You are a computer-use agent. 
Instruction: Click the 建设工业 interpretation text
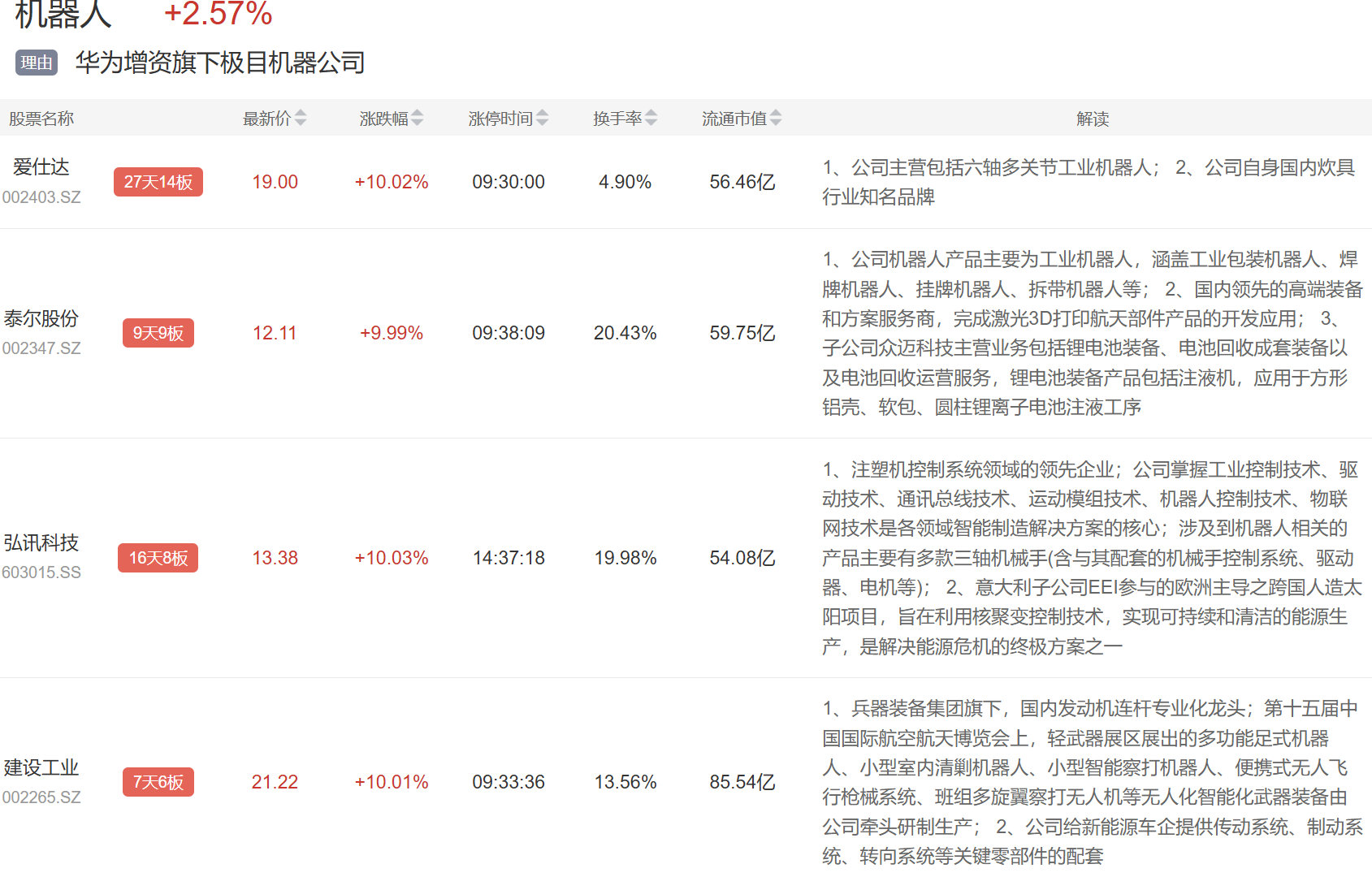[1092, 782]
